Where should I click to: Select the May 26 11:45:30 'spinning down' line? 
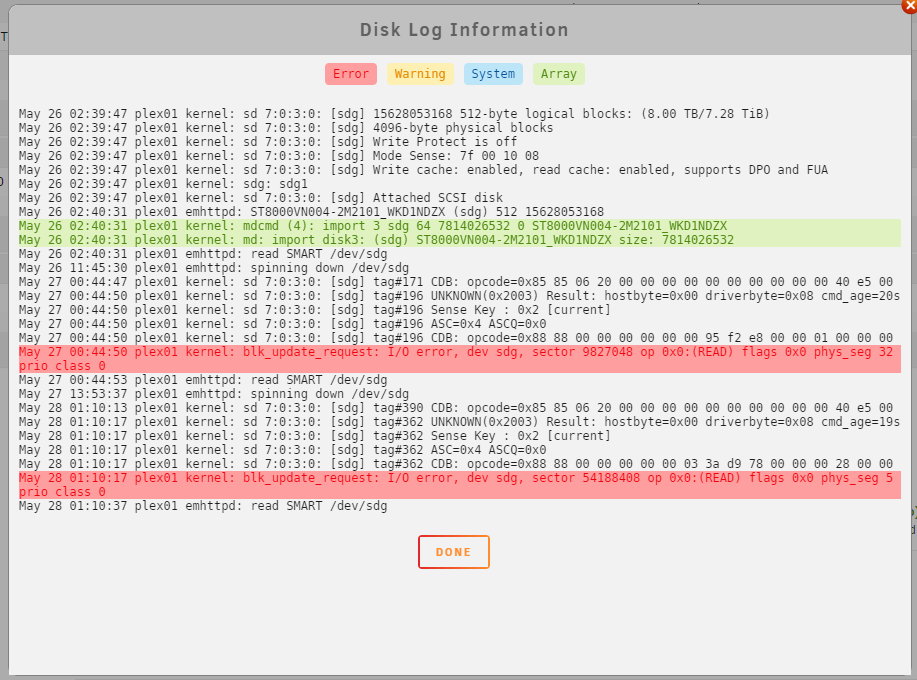(x=213, y=268)
